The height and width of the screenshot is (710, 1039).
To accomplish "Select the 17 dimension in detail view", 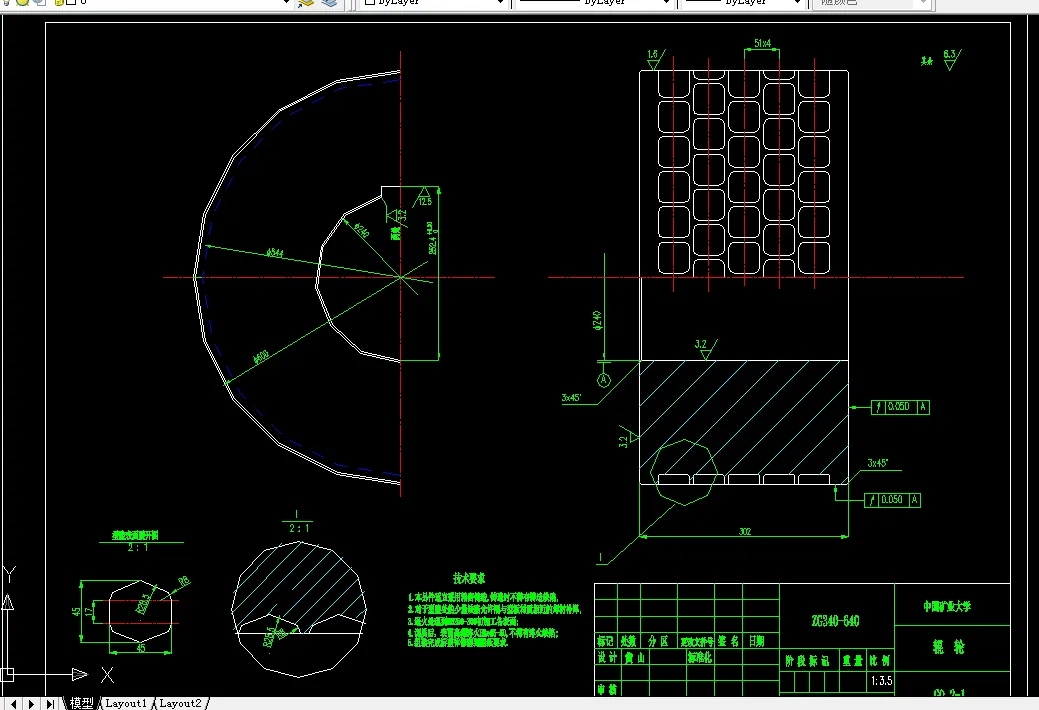I will point(89,611).
